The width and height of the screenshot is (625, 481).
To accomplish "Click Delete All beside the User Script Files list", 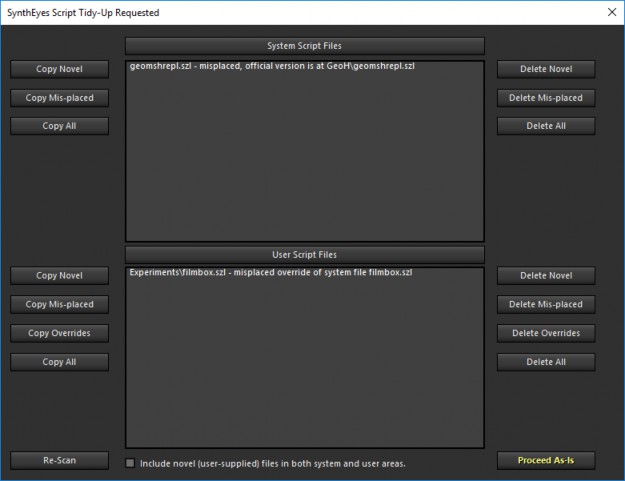I will point(546,362).
